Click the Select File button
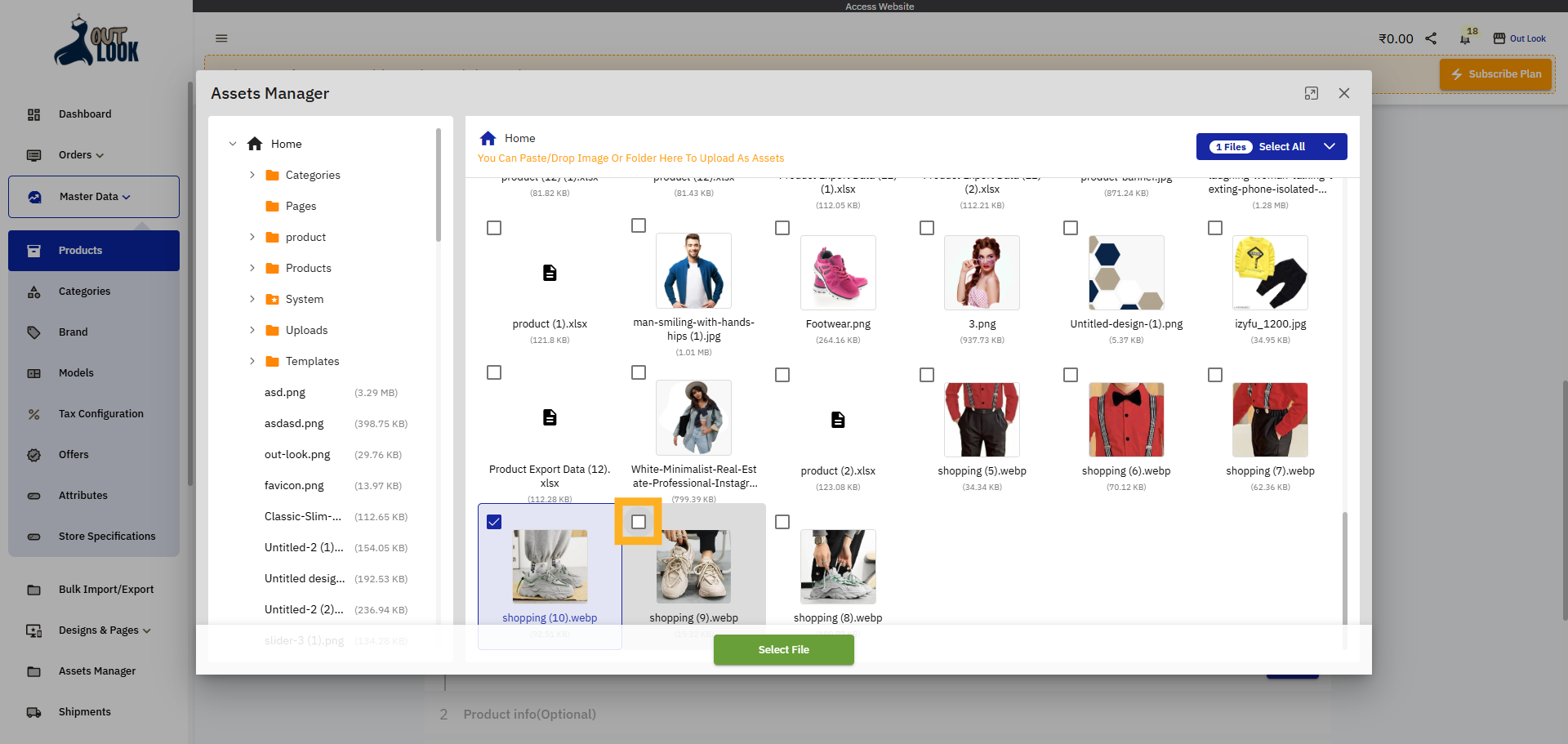Viewport: 1568px width, 744px height. point(783,649)
